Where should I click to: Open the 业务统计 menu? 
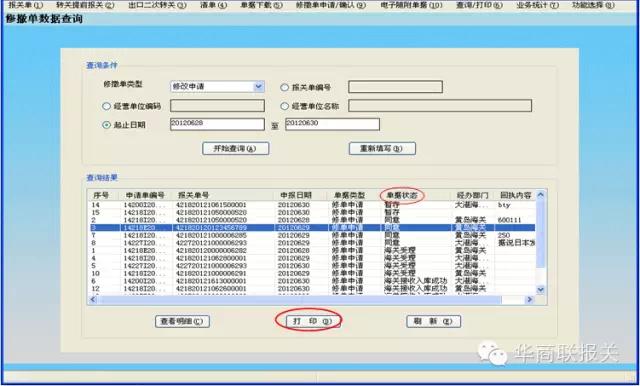pos(538,5)
